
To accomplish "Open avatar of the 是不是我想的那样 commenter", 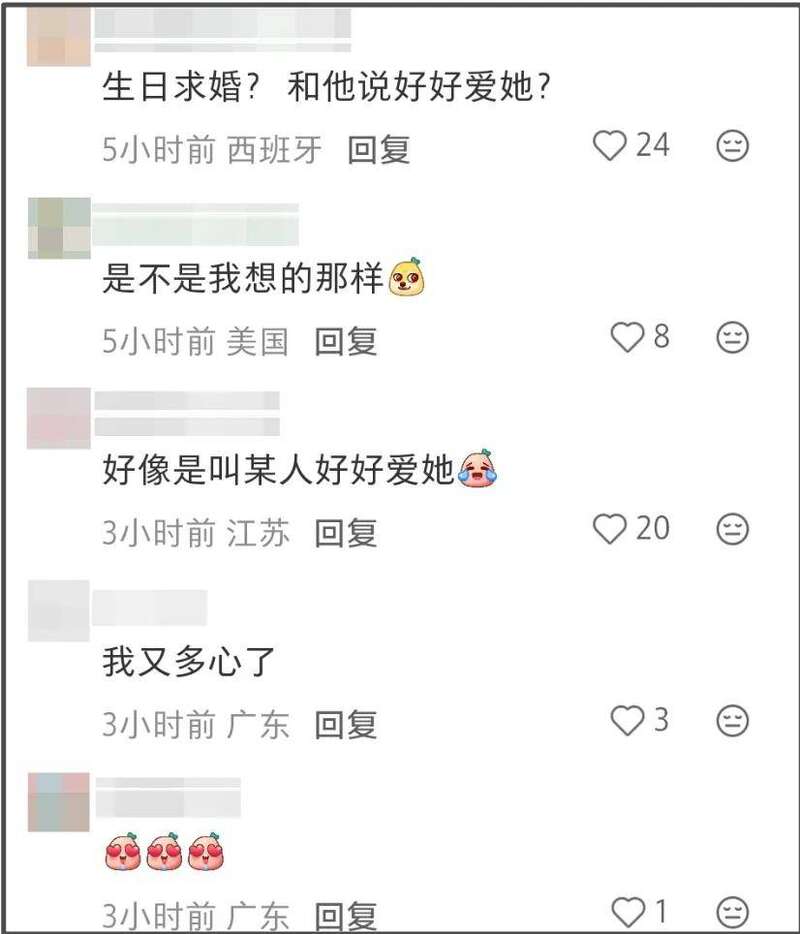I will [59, 228].
